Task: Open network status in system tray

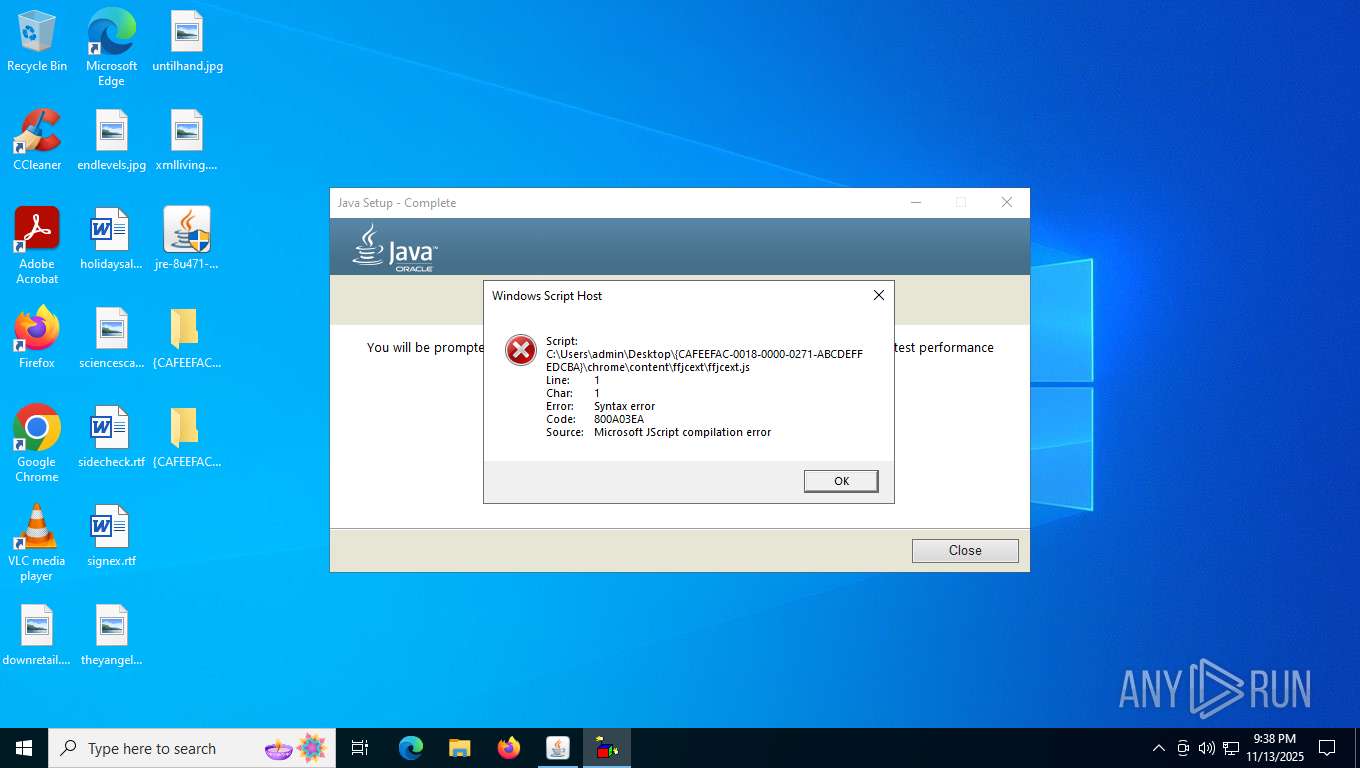Action: (1231, 748)
